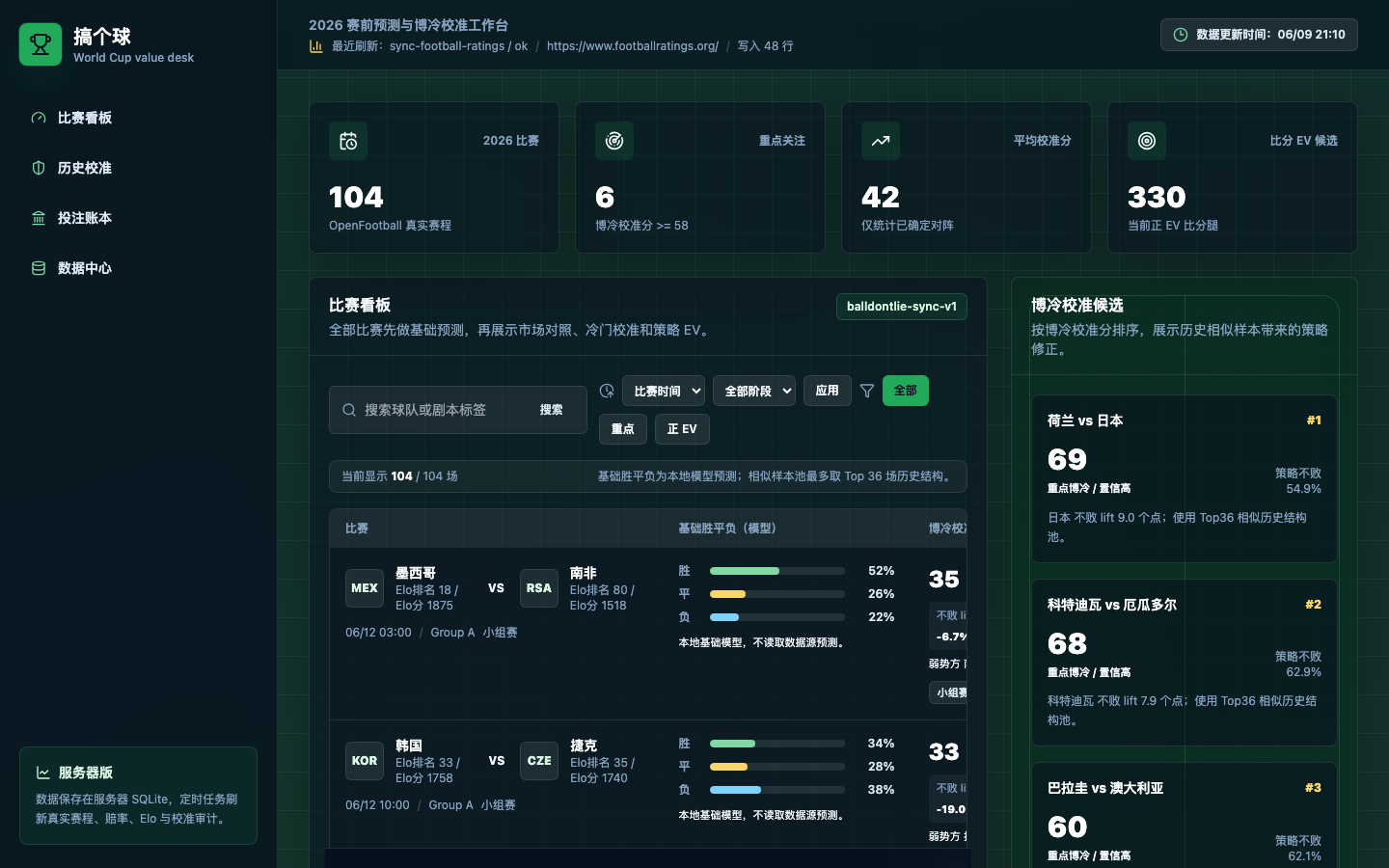The height and width of the screenshot is (868, 1389).
Task: Open the 全部阶段 stage dropdown
Action: (754, 391)
